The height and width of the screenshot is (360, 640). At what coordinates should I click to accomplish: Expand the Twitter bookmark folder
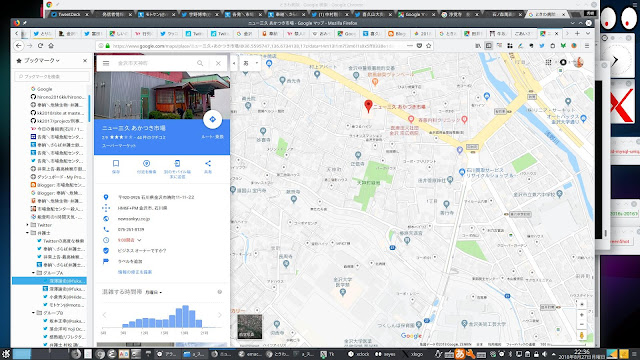tap(27, 225)
